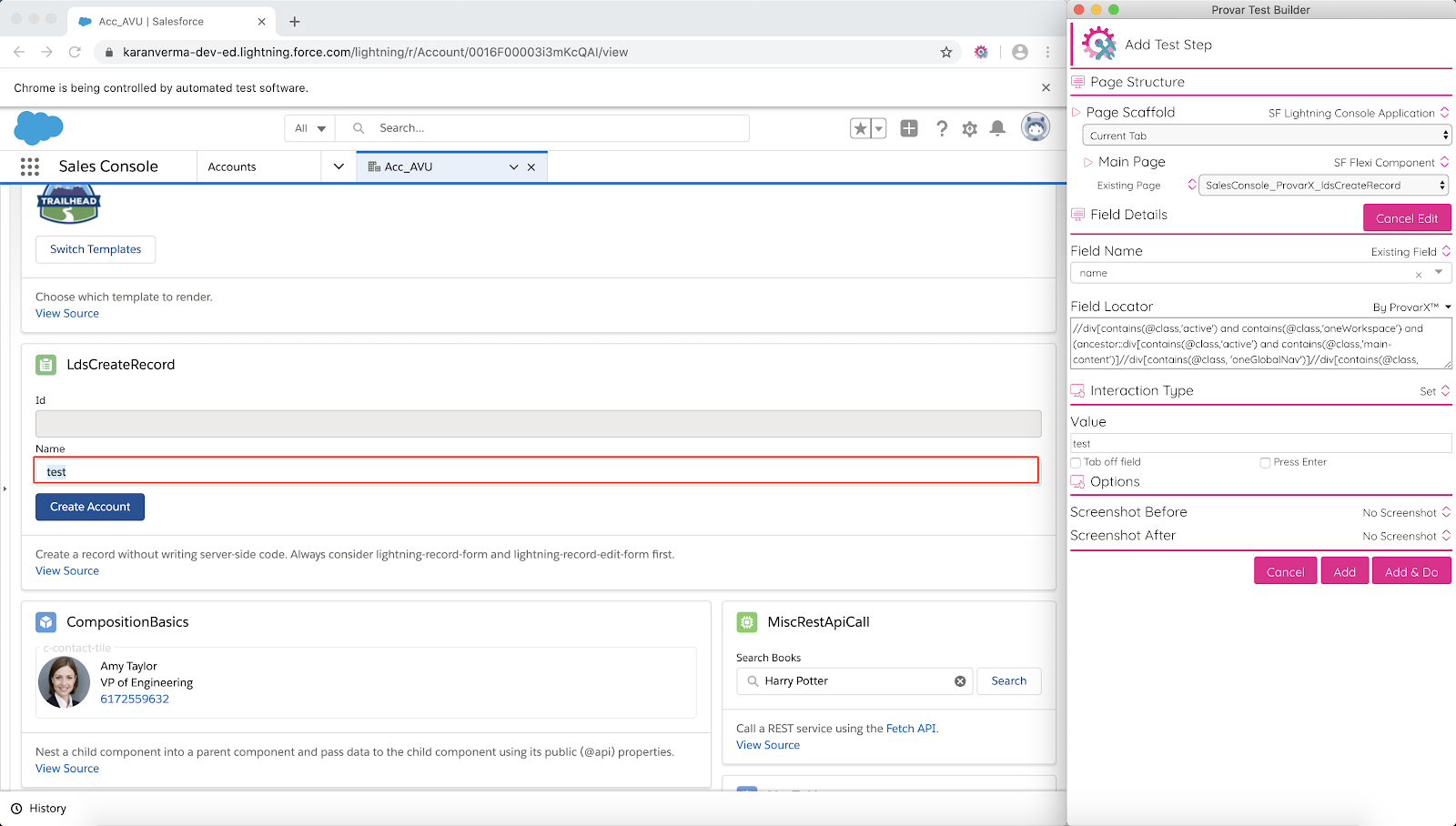Open History in the utility bar

pos(39,808)
